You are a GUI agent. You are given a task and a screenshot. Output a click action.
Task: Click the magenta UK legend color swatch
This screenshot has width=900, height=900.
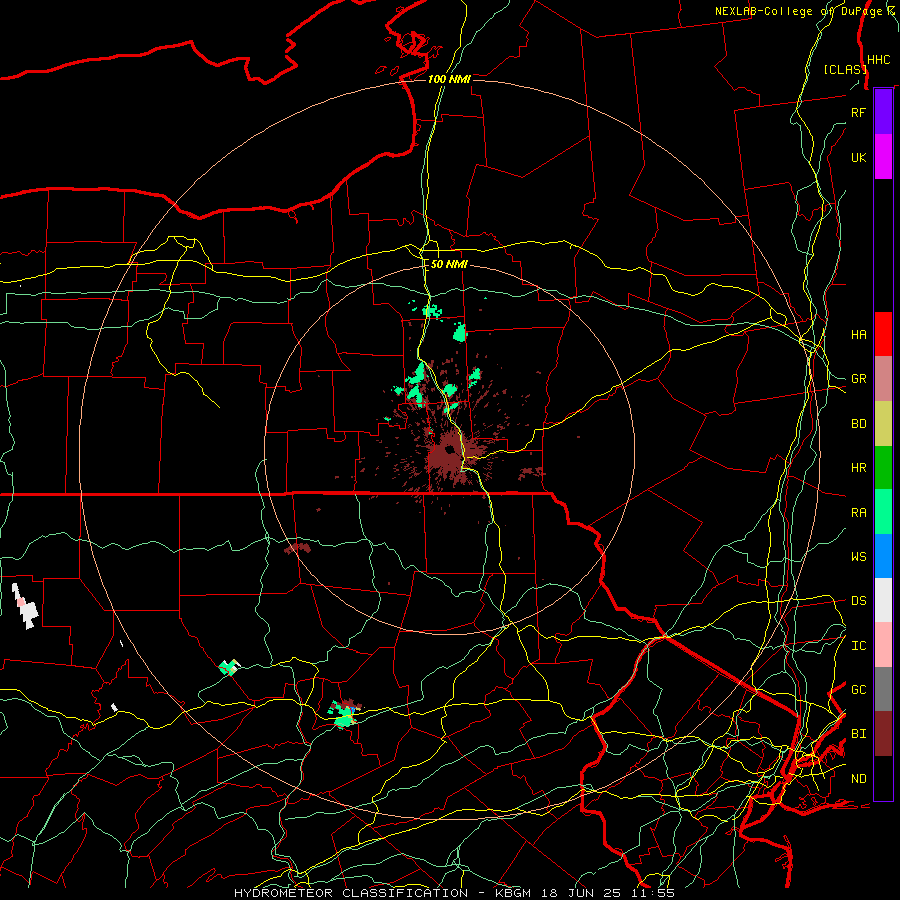point(883,157)
